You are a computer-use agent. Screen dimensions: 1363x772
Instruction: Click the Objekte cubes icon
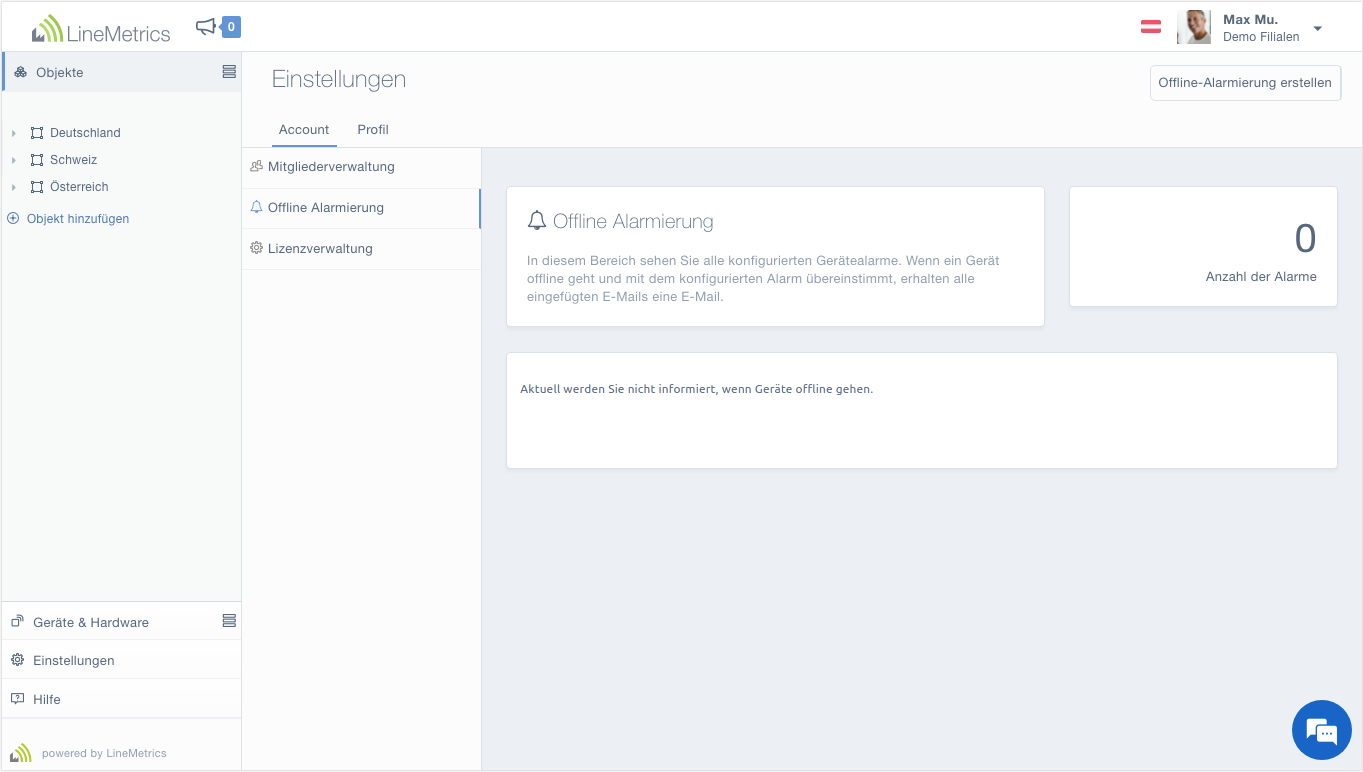pyautogui.click(x=20, y=72)
